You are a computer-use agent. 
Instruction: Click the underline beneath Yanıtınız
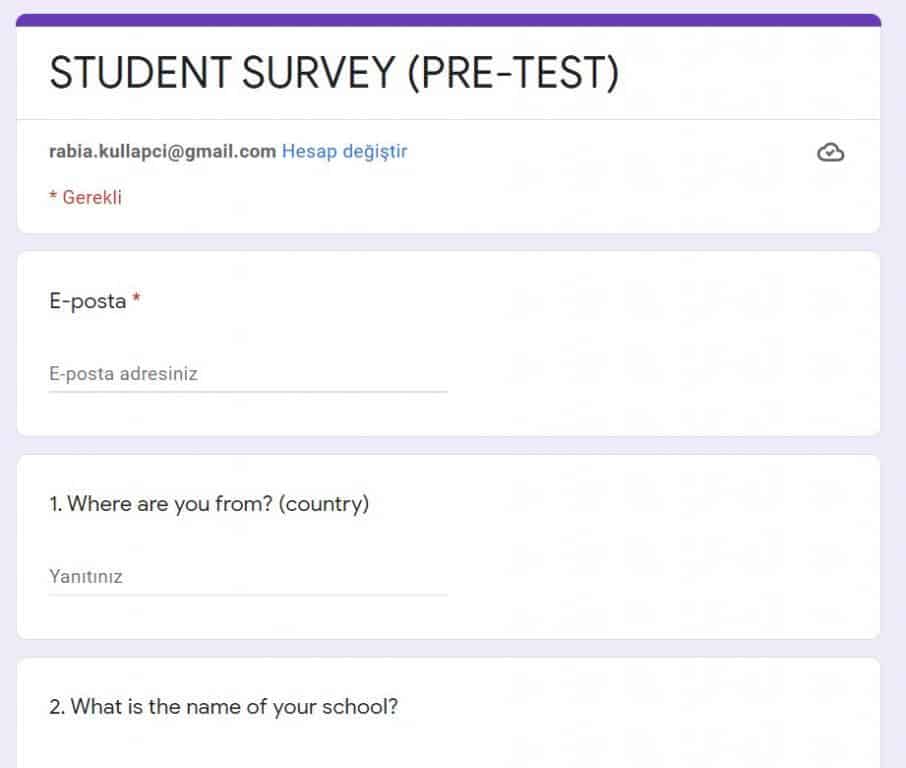[247, 595]
